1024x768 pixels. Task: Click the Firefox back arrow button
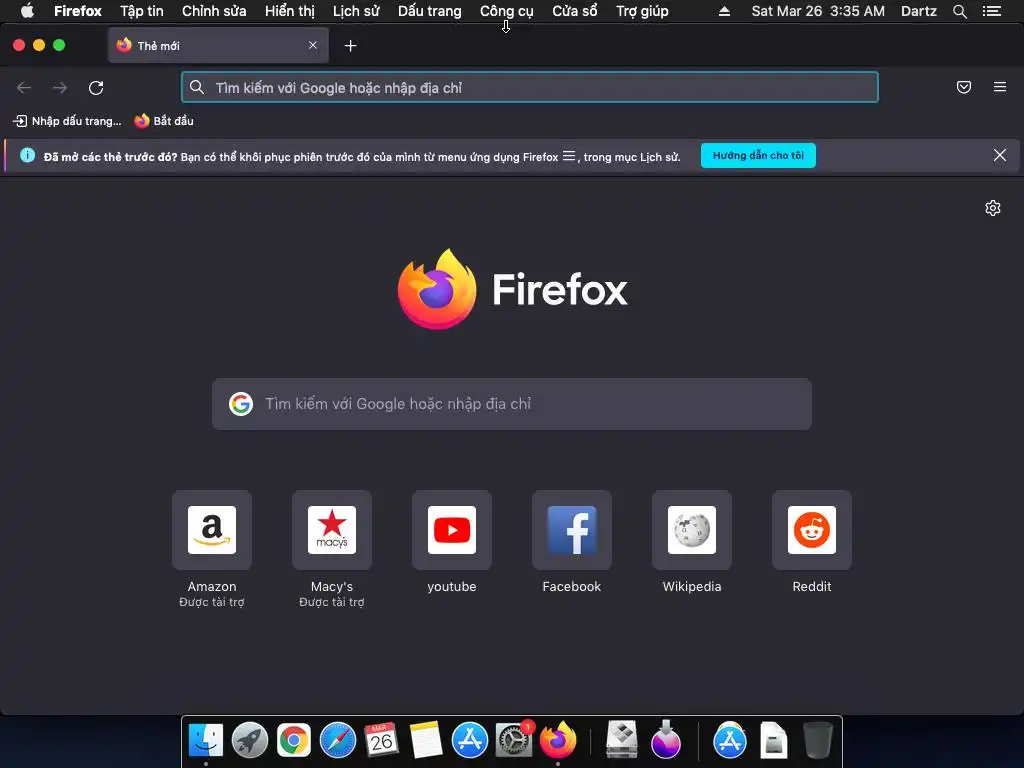pyautogui.click(x=24, y=88)
